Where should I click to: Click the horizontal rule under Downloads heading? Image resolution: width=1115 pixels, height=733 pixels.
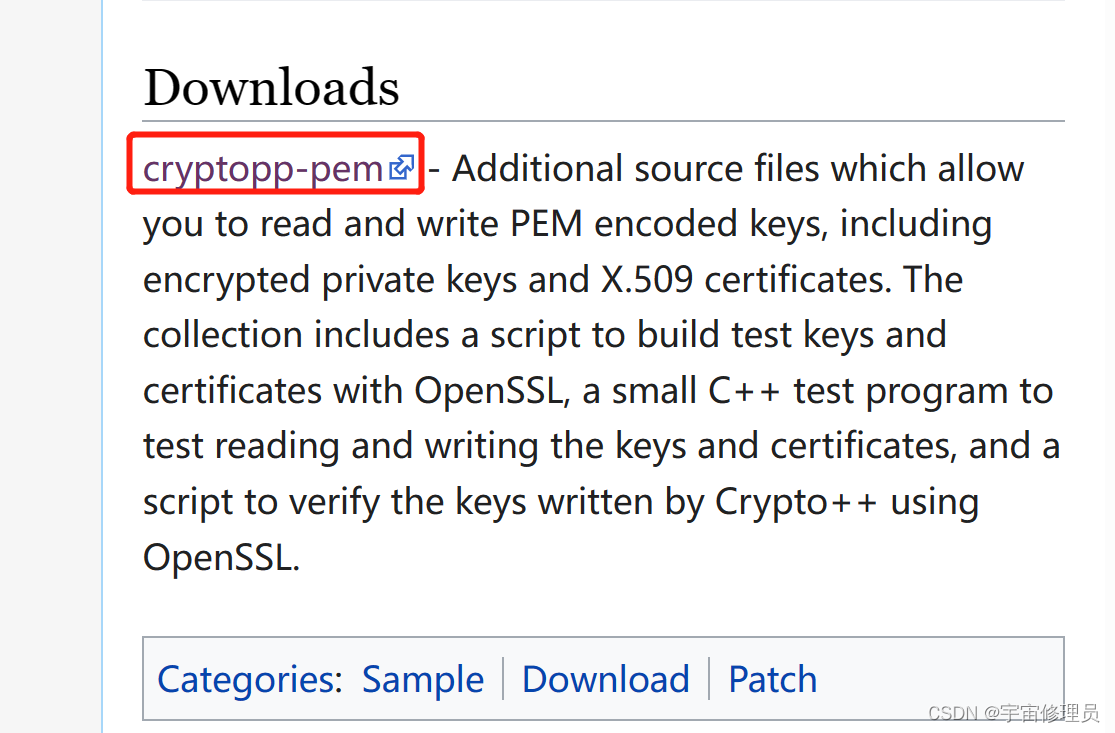point(604,121)
